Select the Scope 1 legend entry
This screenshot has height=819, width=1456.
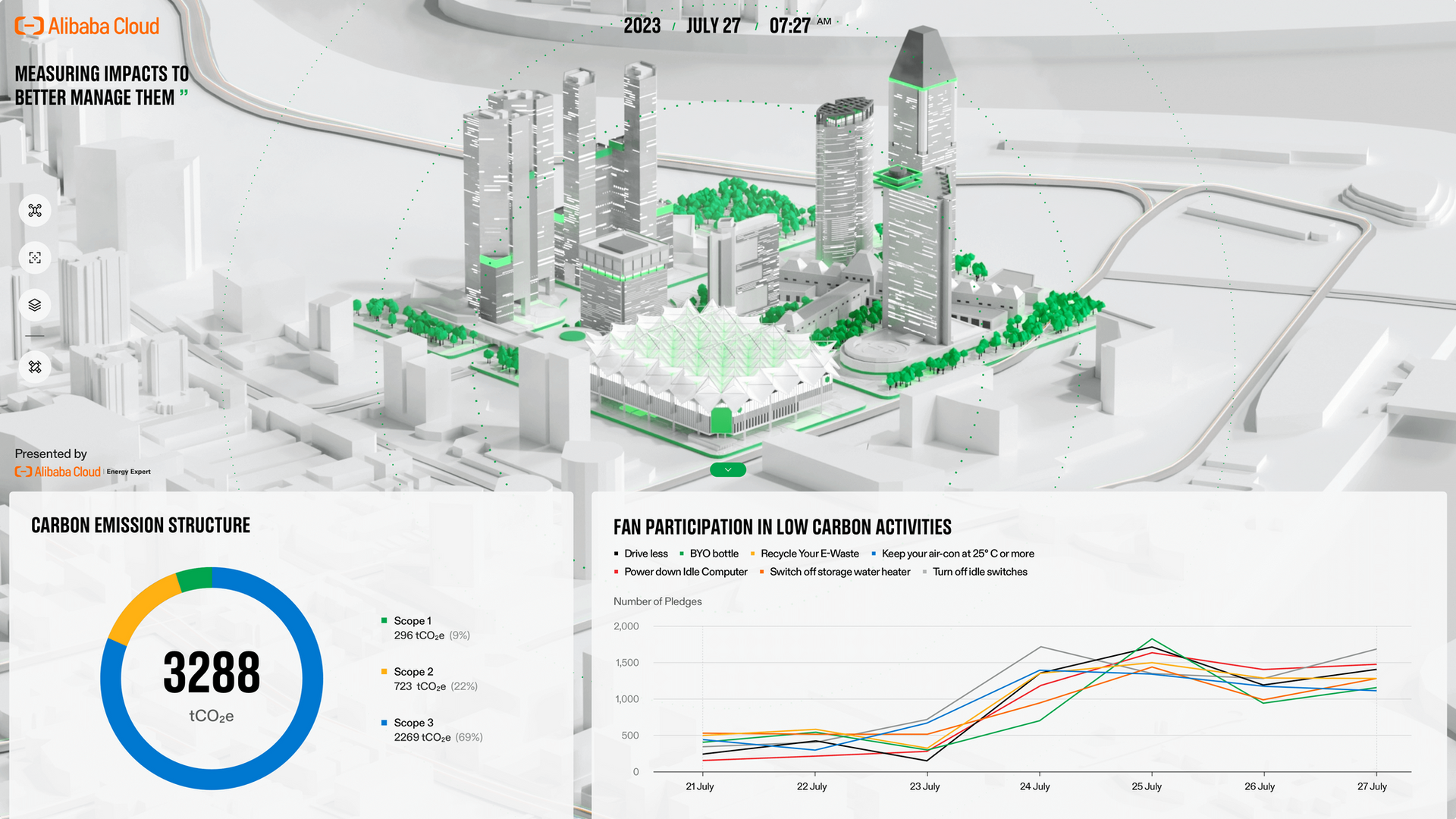click(x=412, y=621)
